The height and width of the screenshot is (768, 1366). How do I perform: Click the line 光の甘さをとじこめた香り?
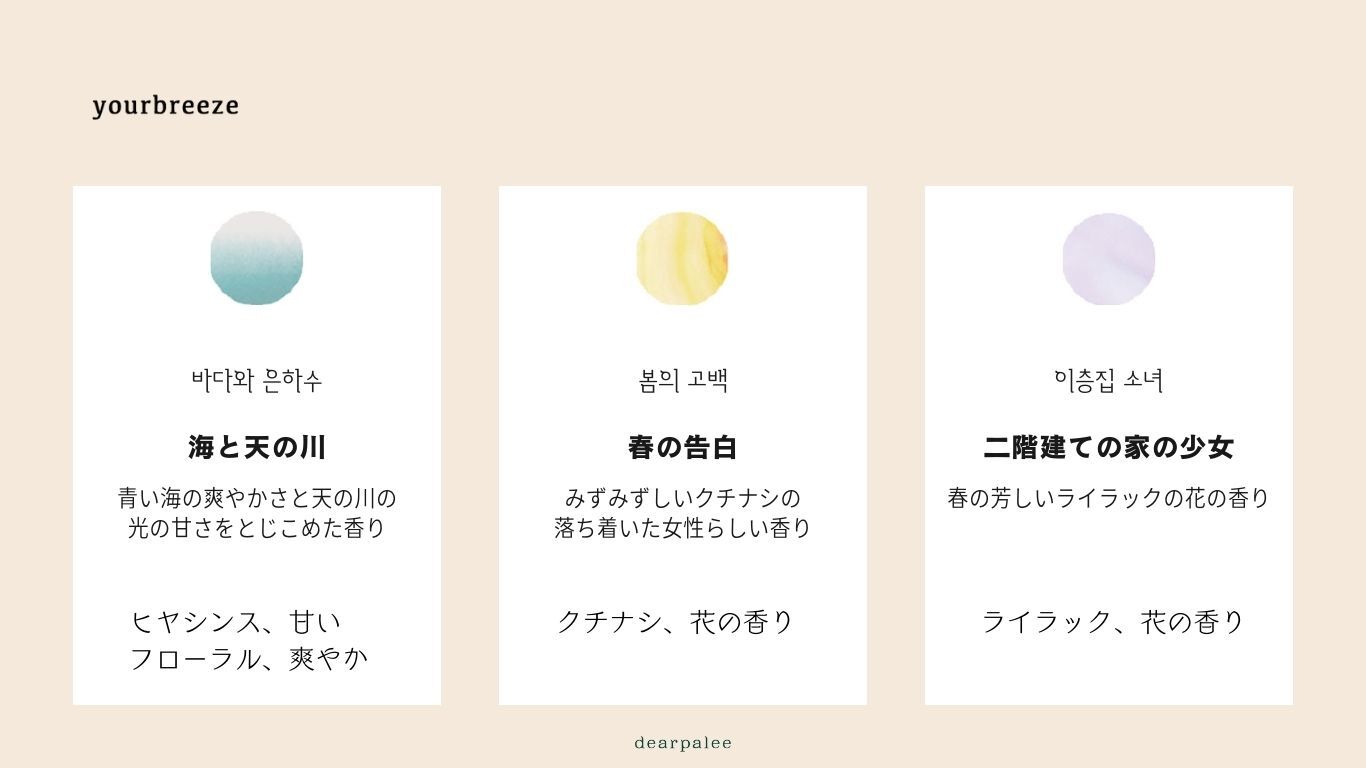[257, 527]
